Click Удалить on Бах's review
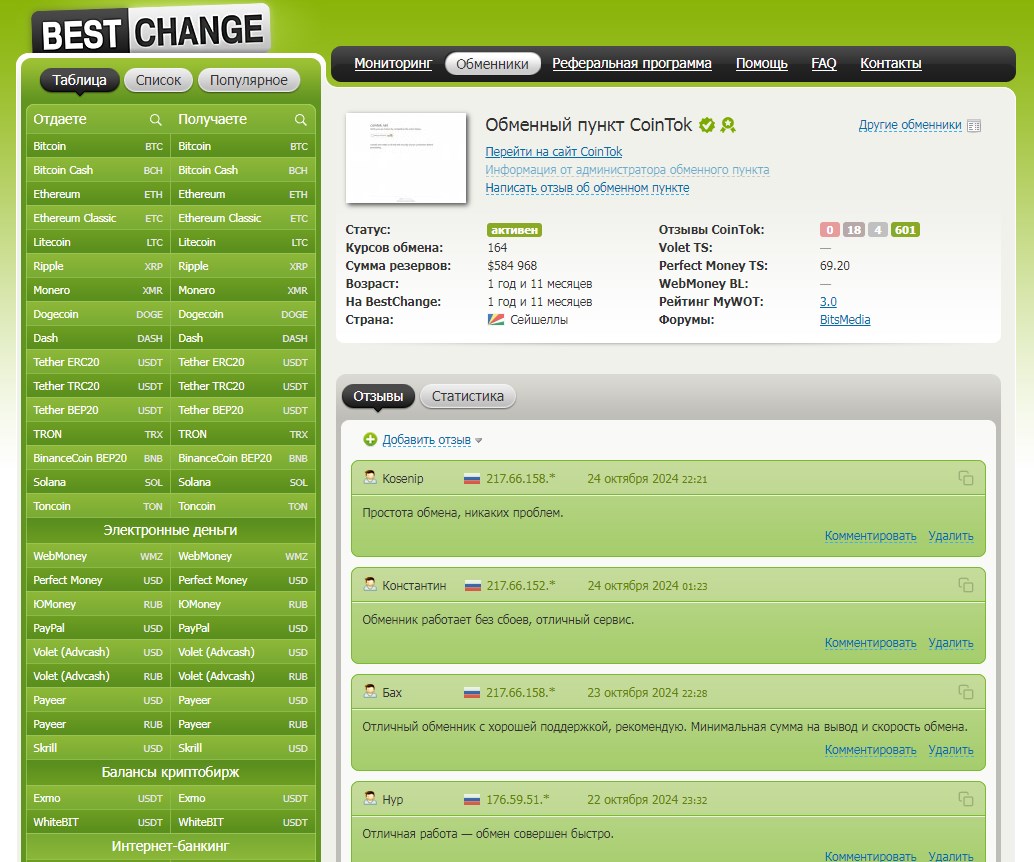 pyautogui.click(x=951, y=749)
